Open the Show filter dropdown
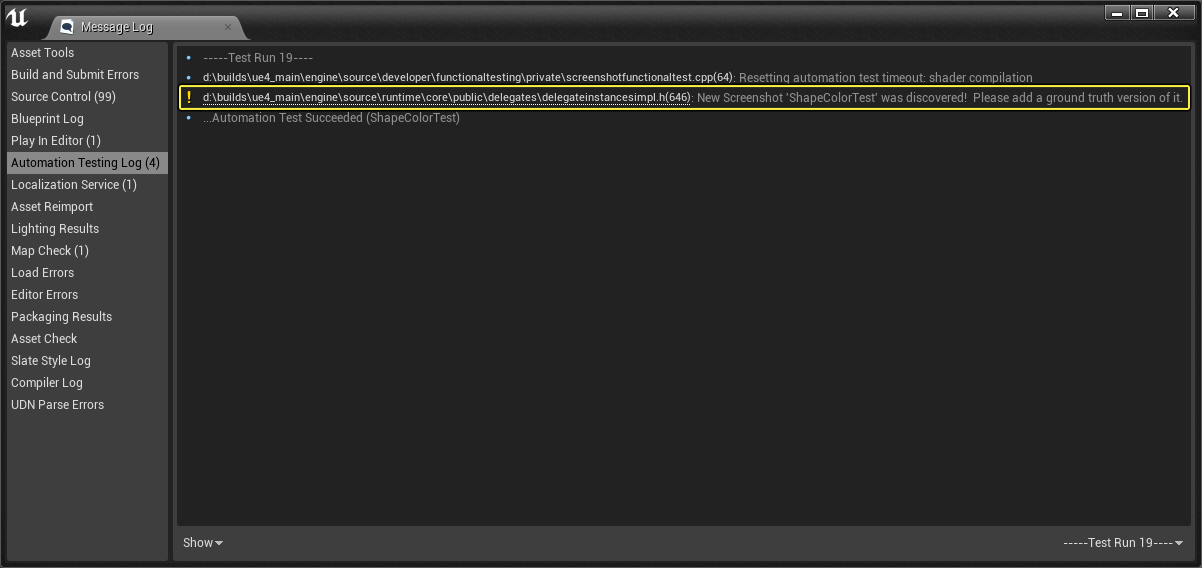Viewport: 1202px width, 568px height. point(203,542)
